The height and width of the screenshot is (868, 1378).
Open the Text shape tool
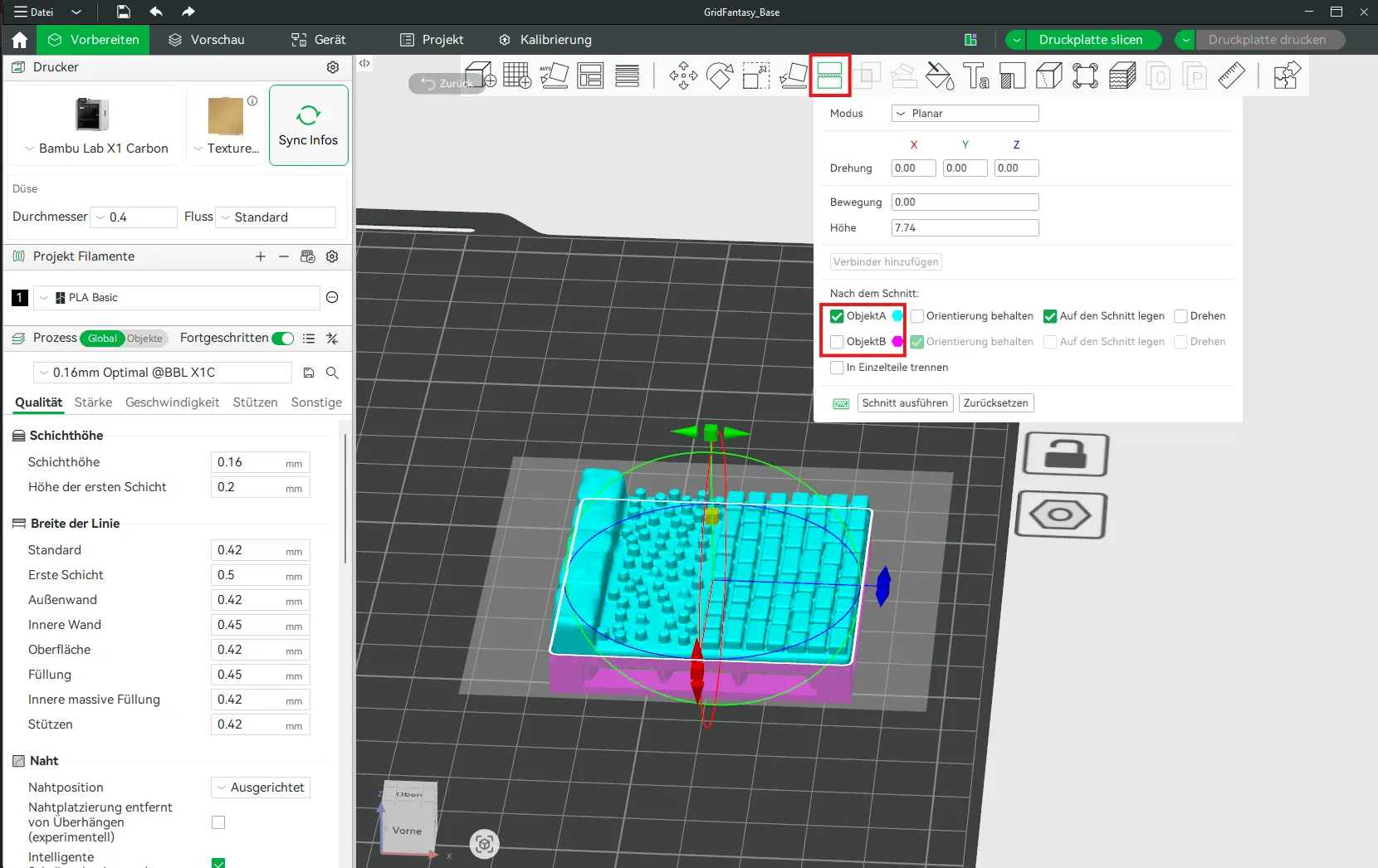pyautogui.click(x=976, y=76)
